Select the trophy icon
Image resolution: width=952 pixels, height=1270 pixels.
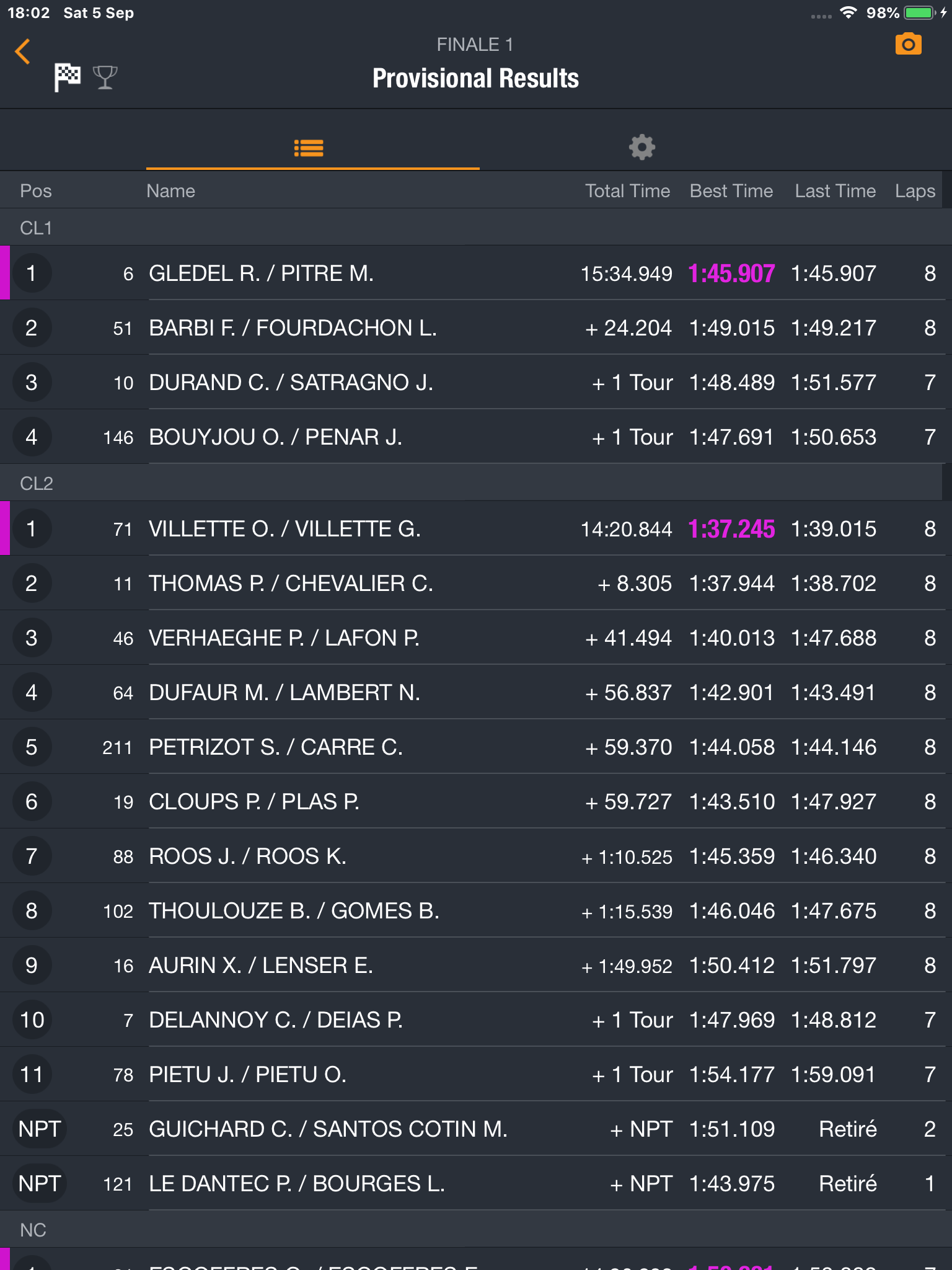pyautogui.click(x=105, y=78)
